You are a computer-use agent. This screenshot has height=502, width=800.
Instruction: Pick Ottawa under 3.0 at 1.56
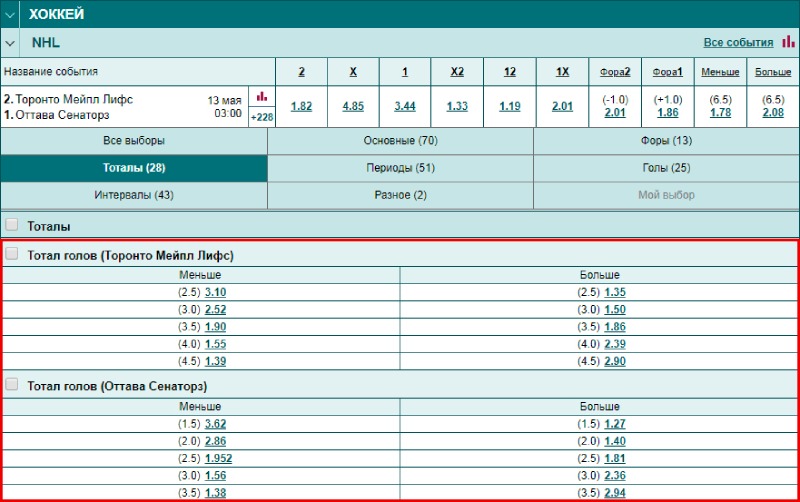[x=215, y=475]
